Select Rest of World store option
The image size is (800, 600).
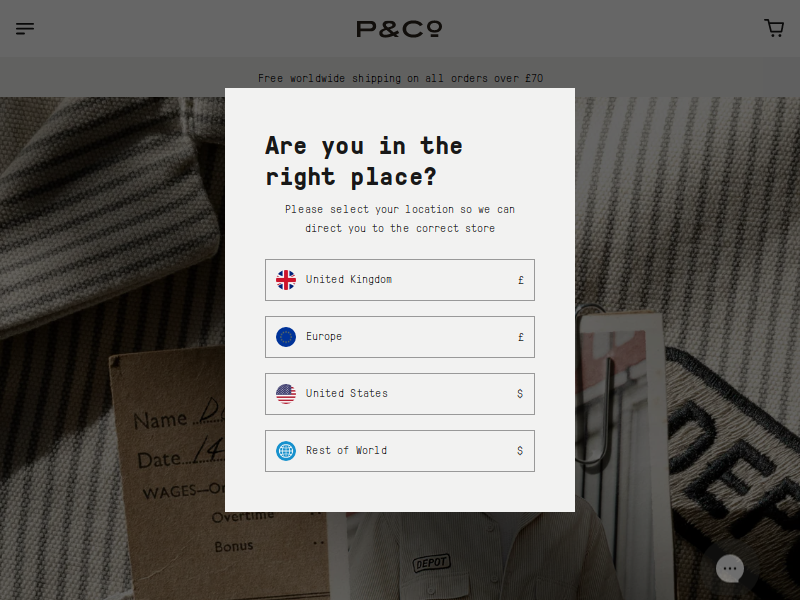pos(399,451)
